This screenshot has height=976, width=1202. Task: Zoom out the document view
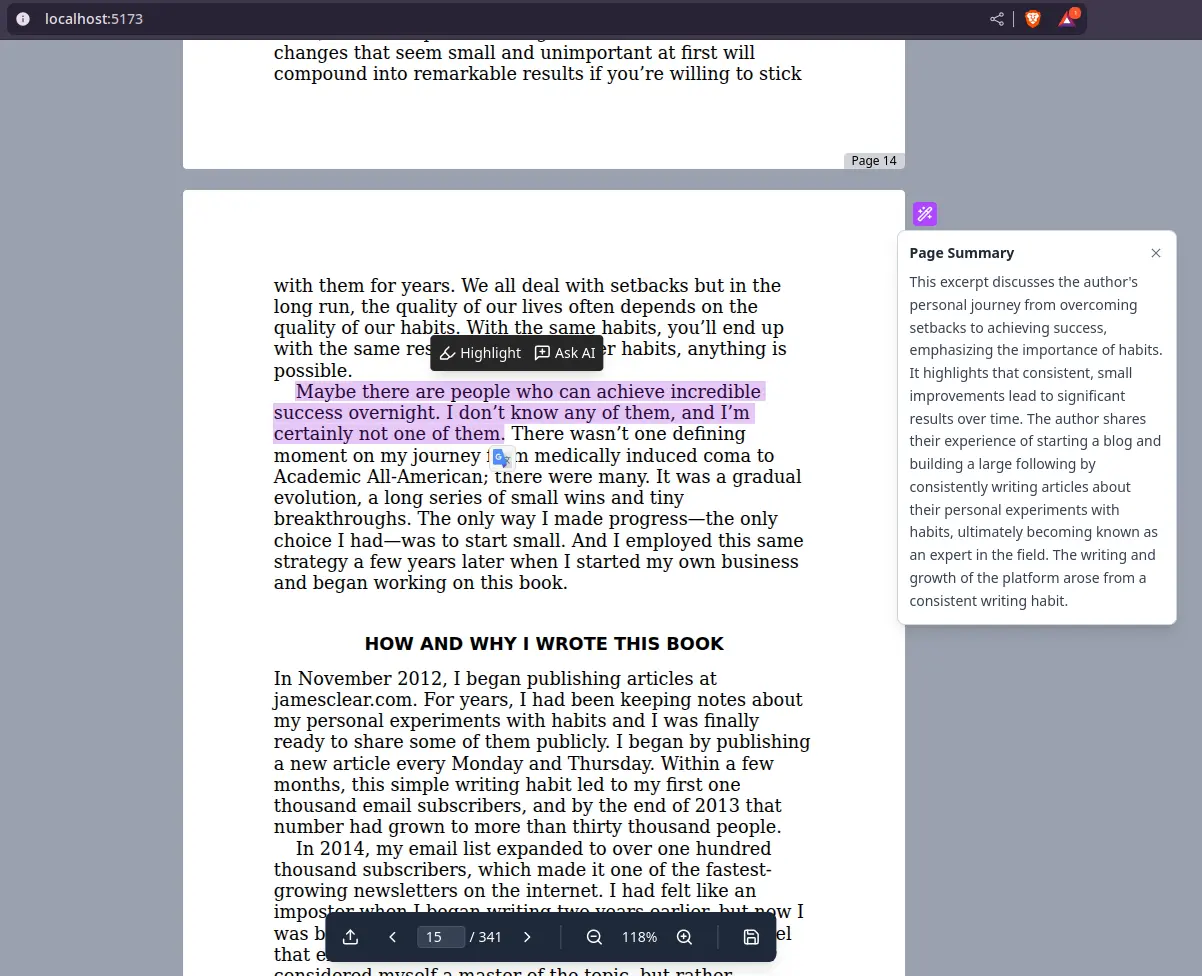[594, 937]
